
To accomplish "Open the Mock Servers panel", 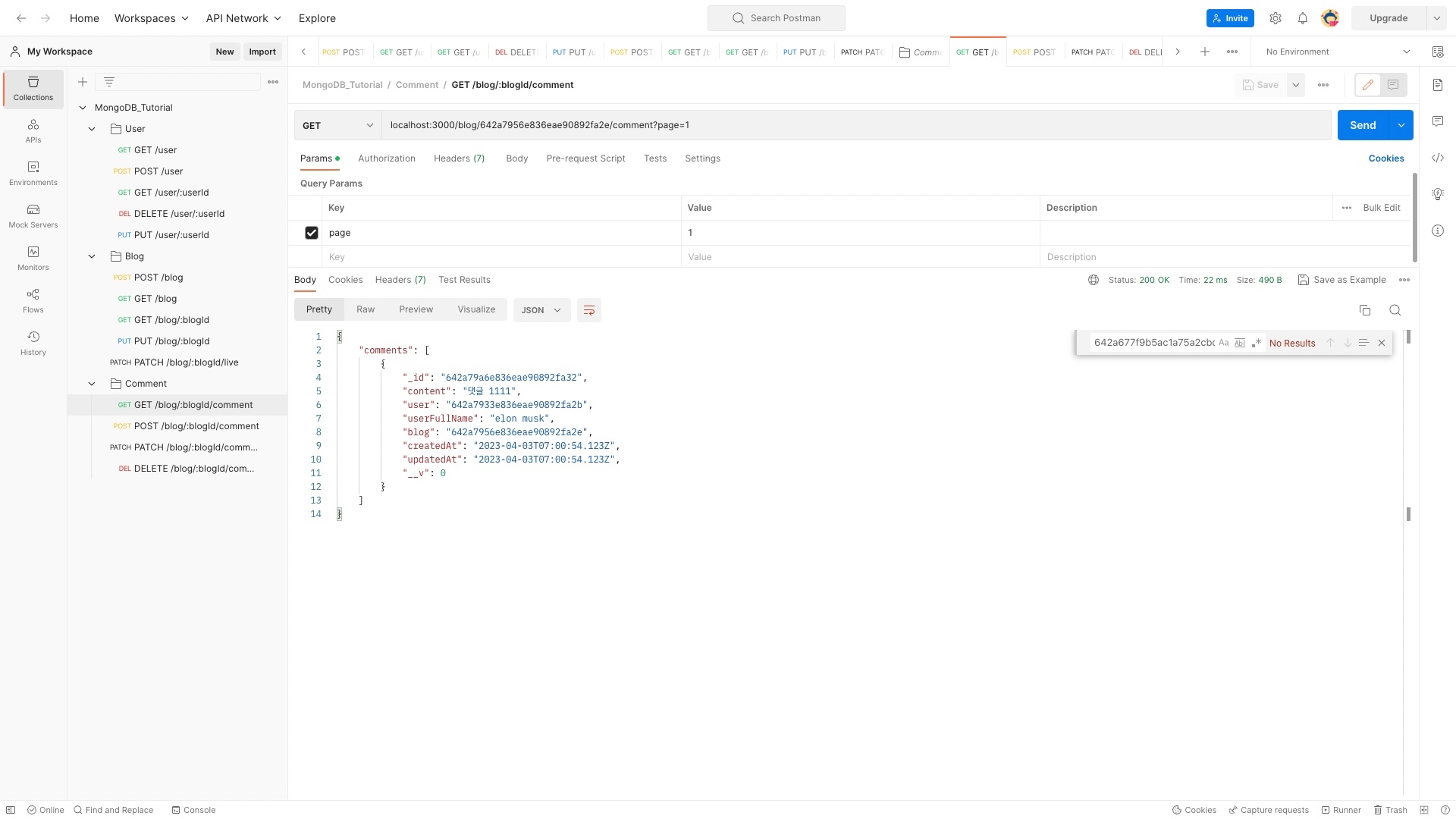I will [33, 216].
